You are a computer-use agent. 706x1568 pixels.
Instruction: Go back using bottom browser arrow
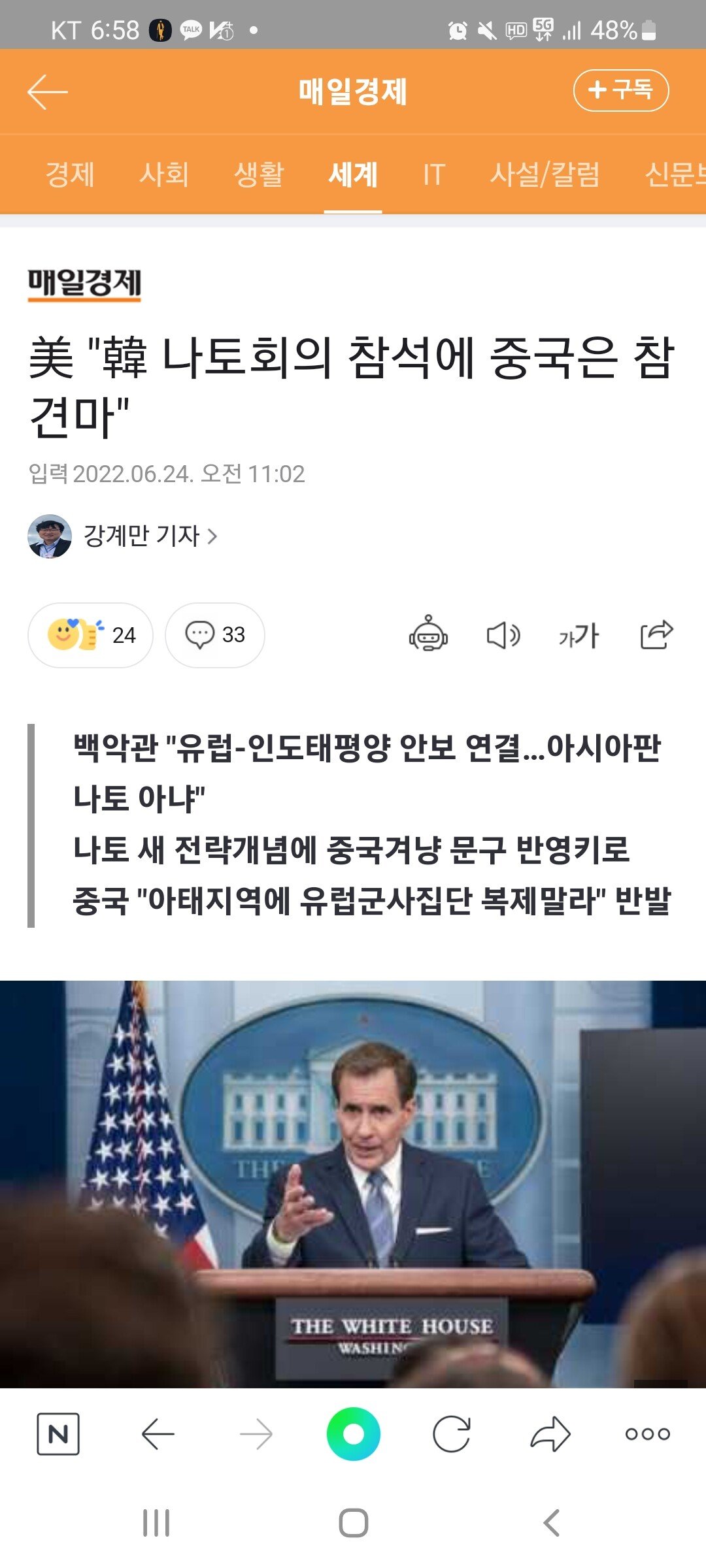pyautogui.click(x=158, y=1434)
